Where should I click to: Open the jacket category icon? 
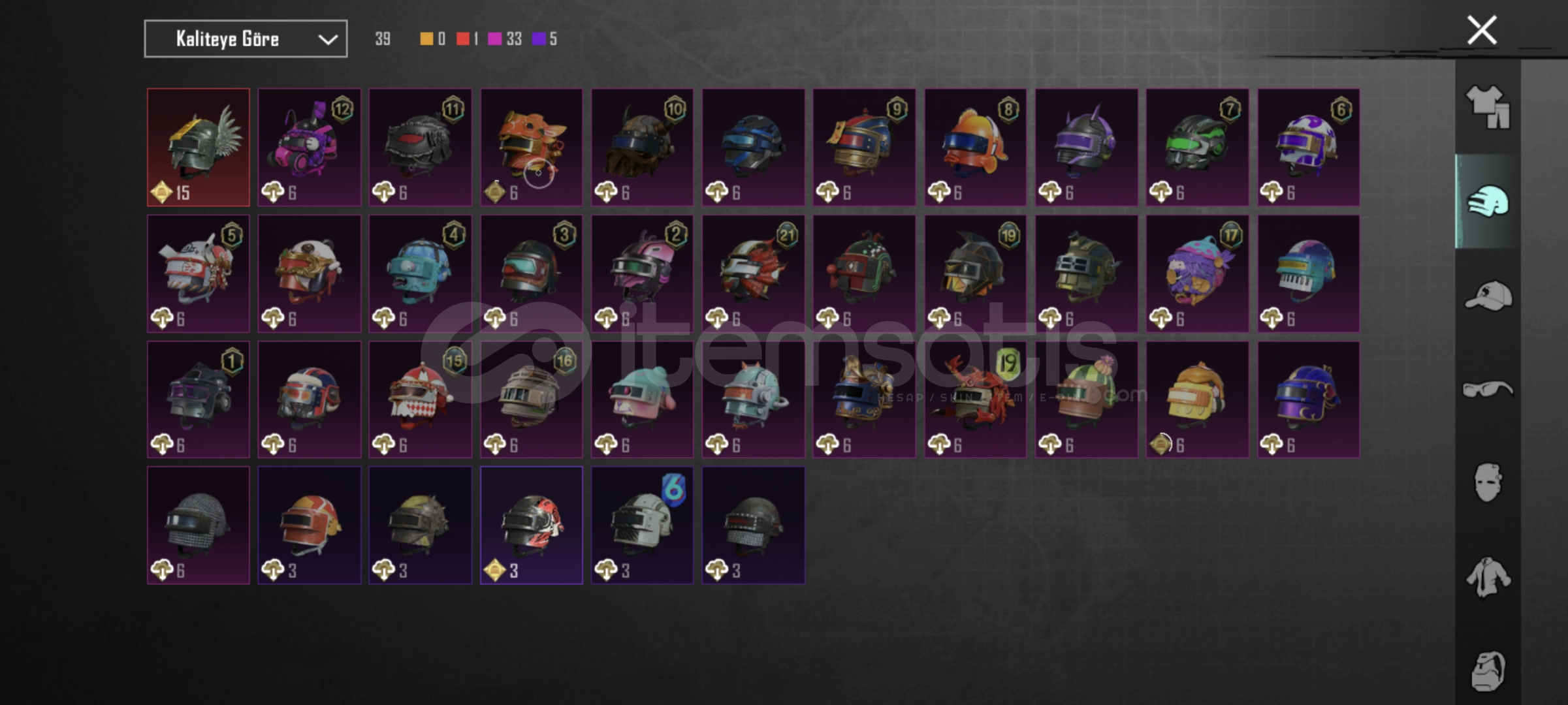[1488, 576]
